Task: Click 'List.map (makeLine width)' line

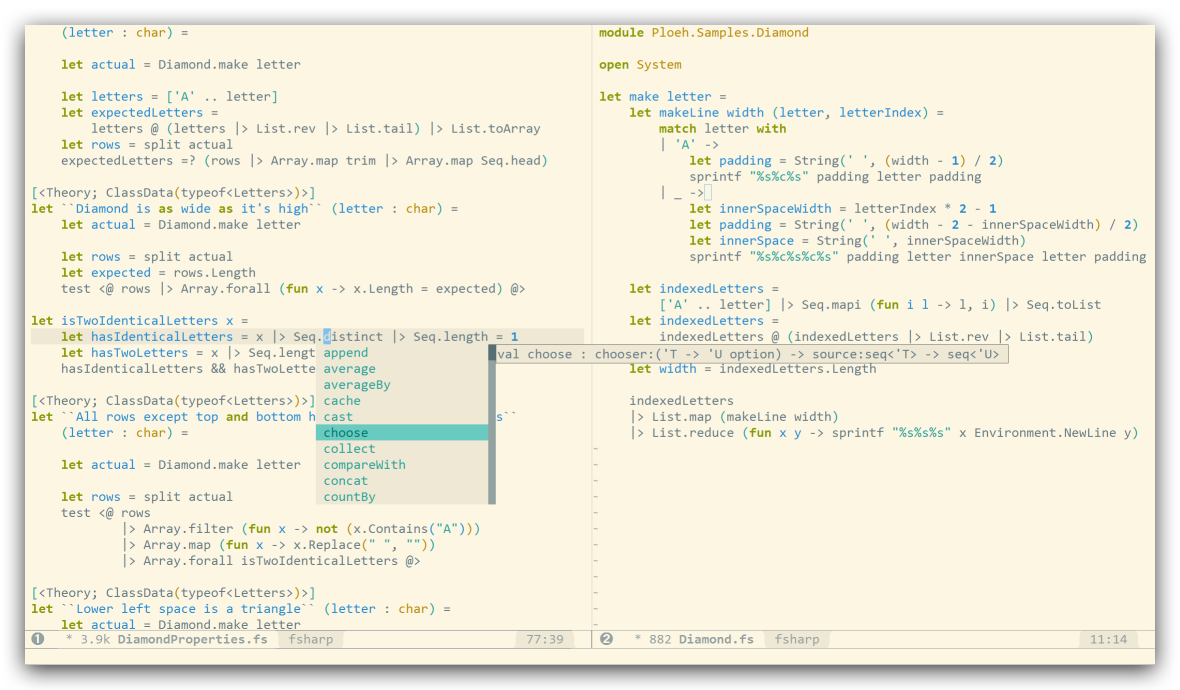Action: click(x=734, y=416)
